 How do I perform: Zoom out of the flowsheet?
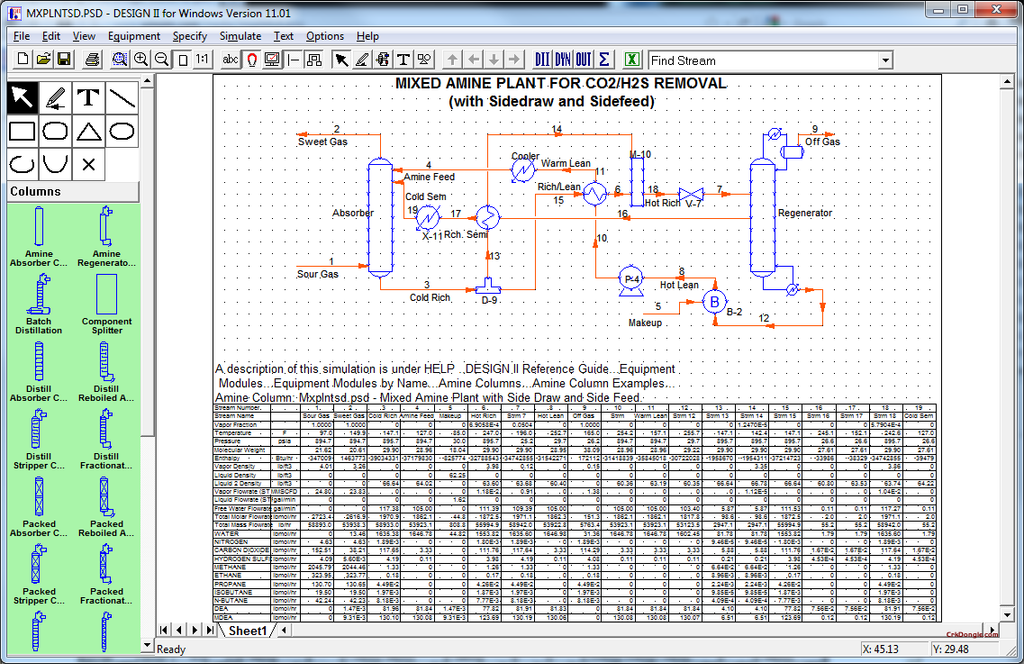(x=161, y=59)
